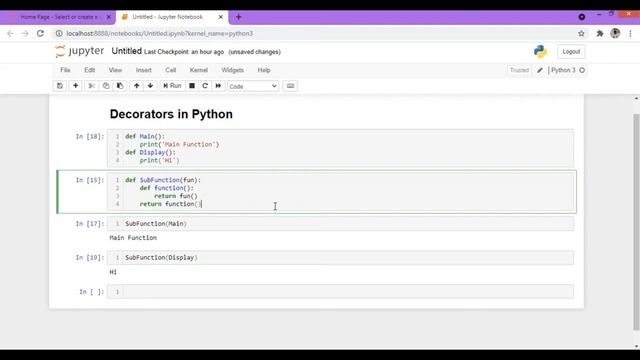The width and height of the screenshot is (640, 360).
Task: Paste cells below icon
Action: [x=120, y=86]
